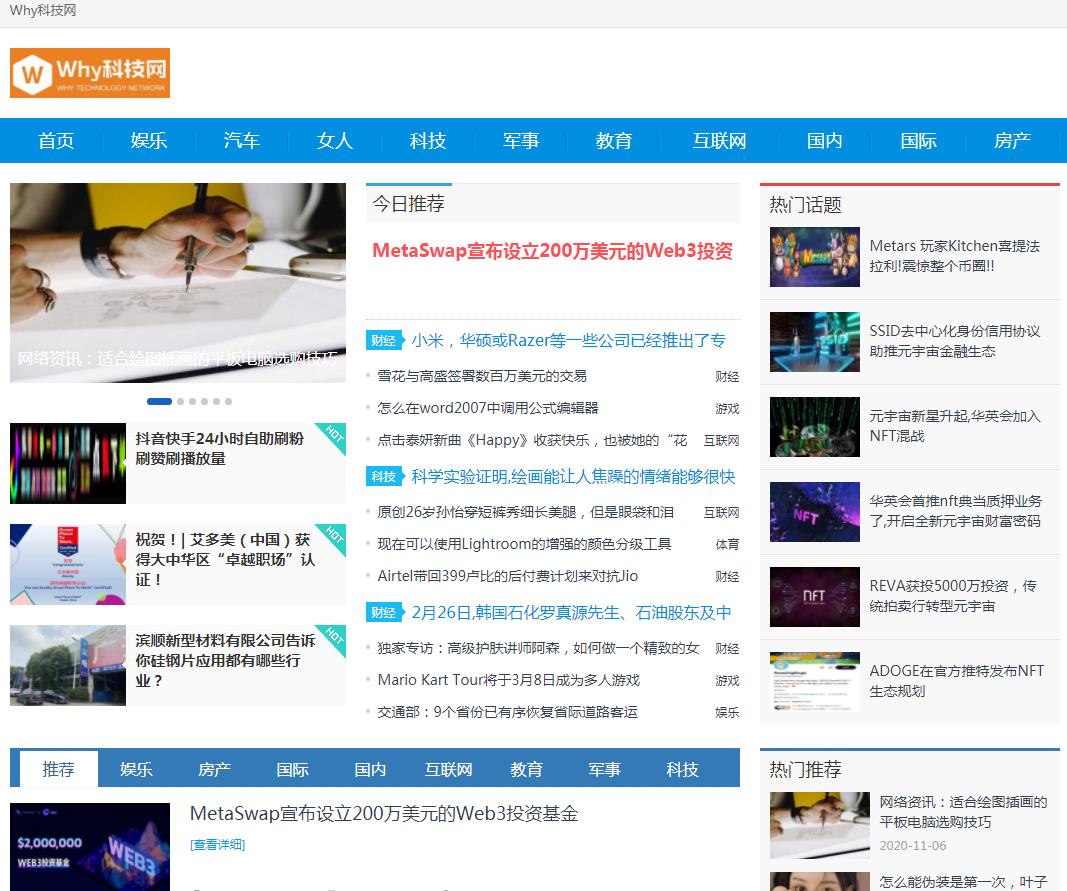Viewport: 1067px width, 891px height.
Task: Switch to 娱乐 tab in lower section
Action: (x=136, y=769)
